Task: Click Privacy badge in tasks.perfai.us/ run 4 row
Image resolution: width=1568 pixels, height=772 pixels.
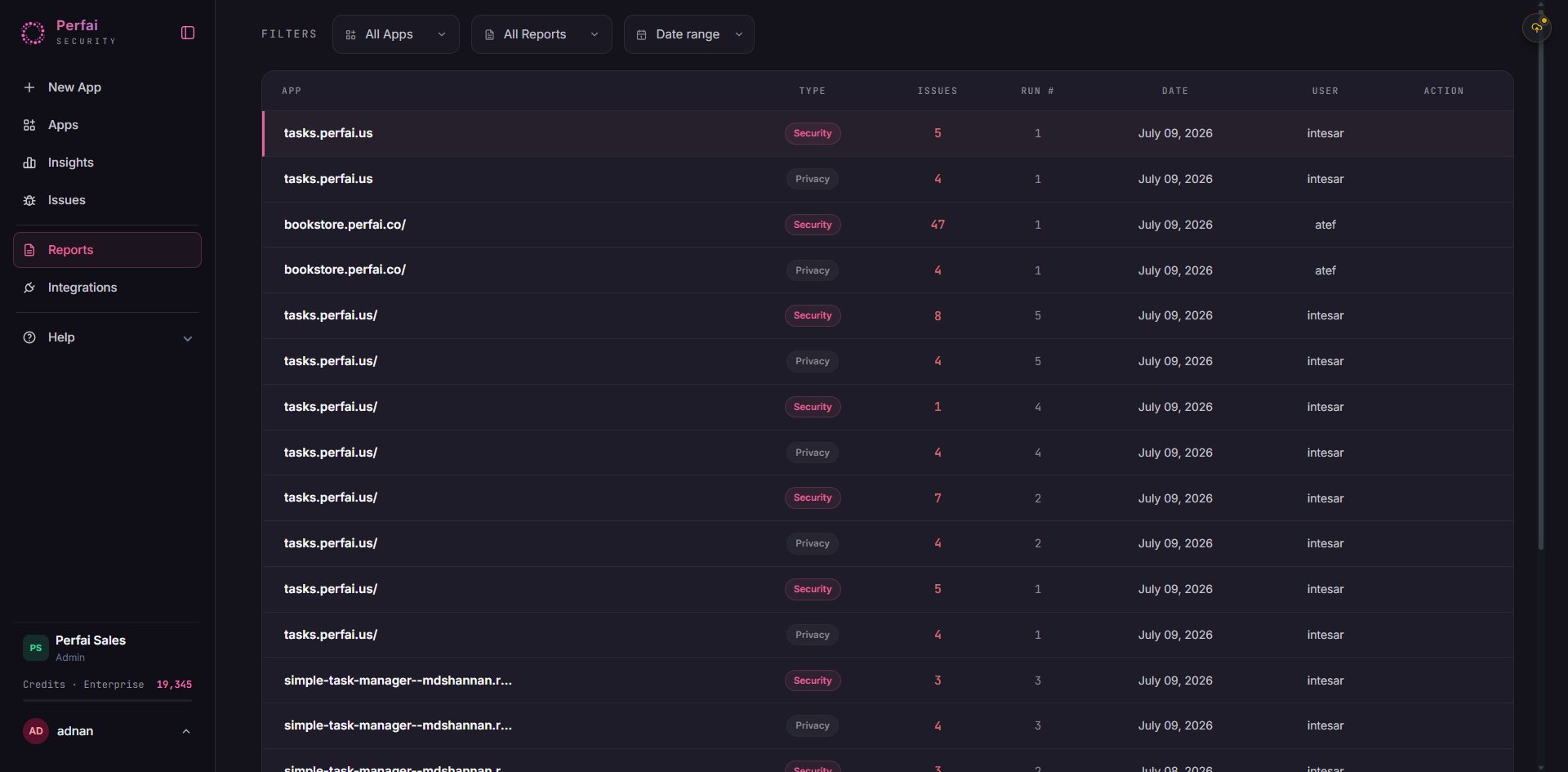Action: 813,453
